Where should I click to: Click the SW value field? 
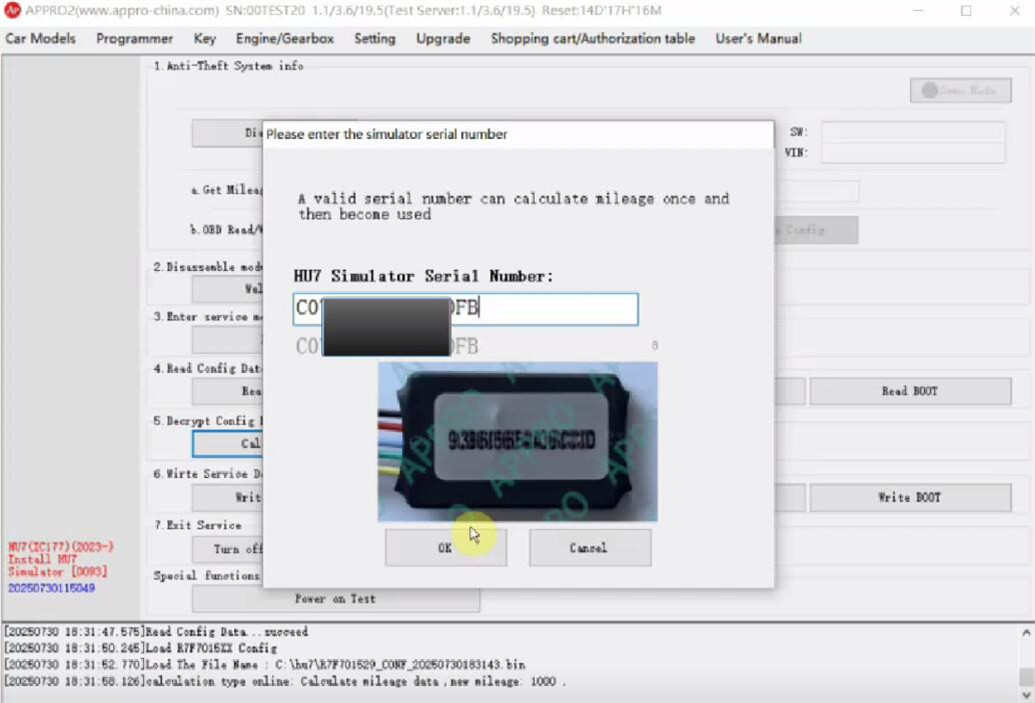point(913,131)
